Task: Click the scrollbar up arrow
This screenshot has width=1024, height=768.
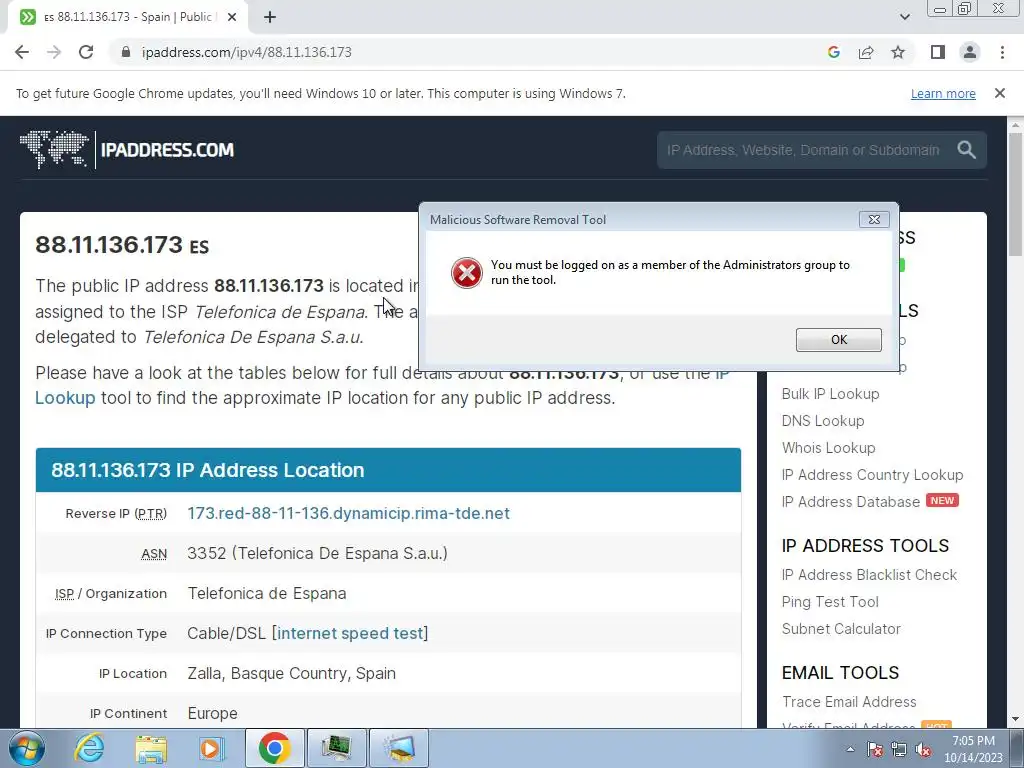Action: (1015, 124)
